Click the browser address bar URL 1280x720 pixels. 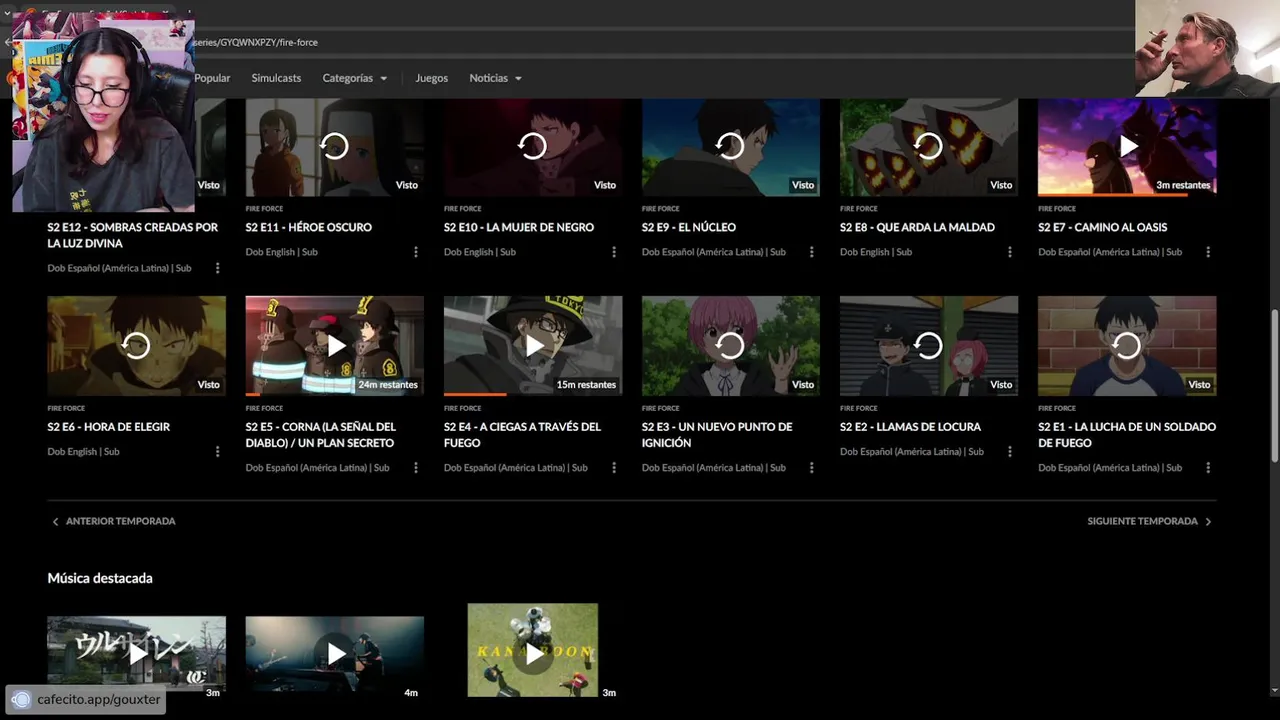click(x=256, y=42)
